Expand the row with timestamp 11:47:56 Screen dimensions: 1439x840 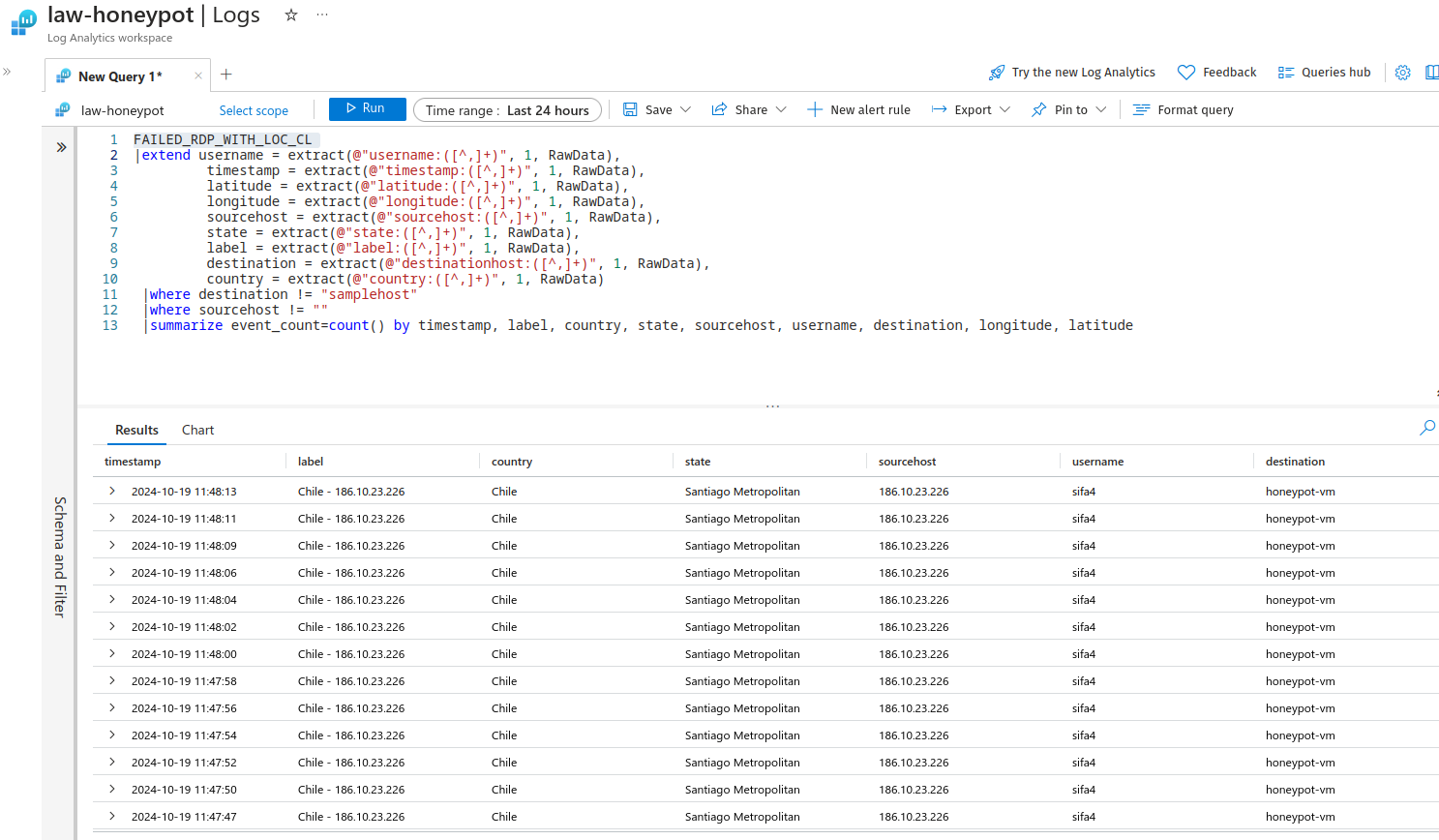[x=112, y=707]
